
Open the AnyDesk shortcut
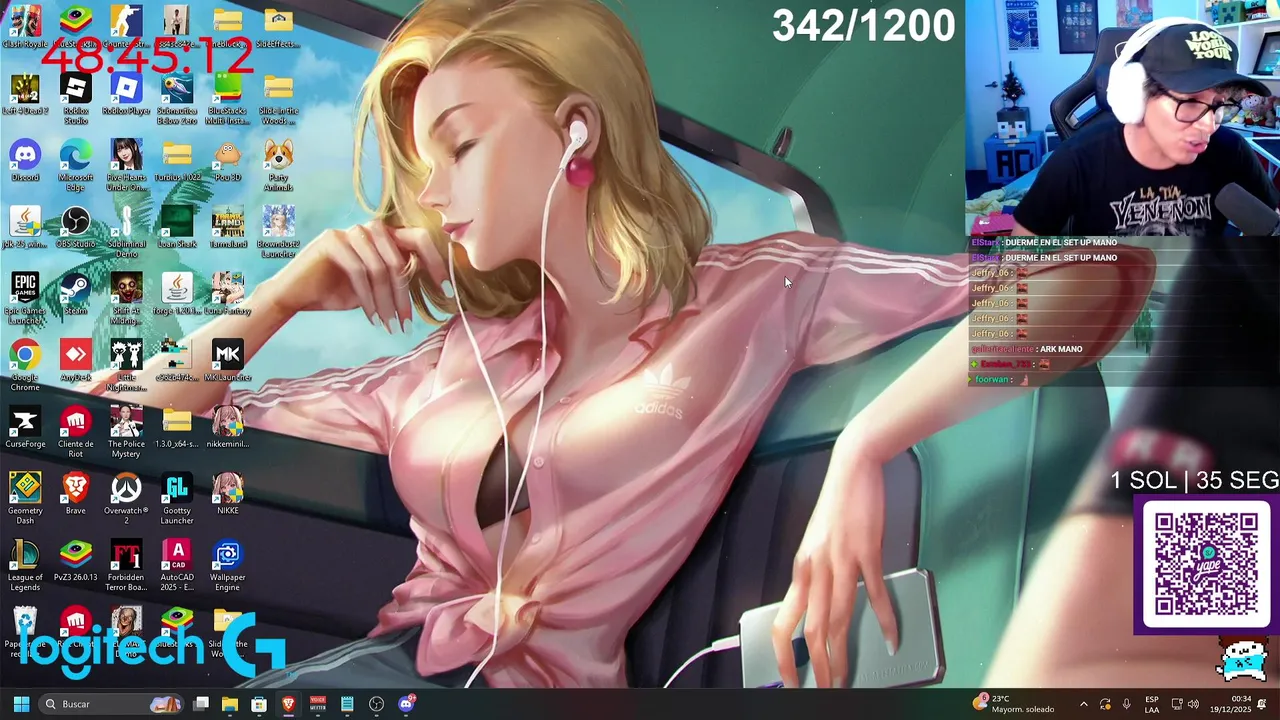pyautogui.click(x=76, y=360)
